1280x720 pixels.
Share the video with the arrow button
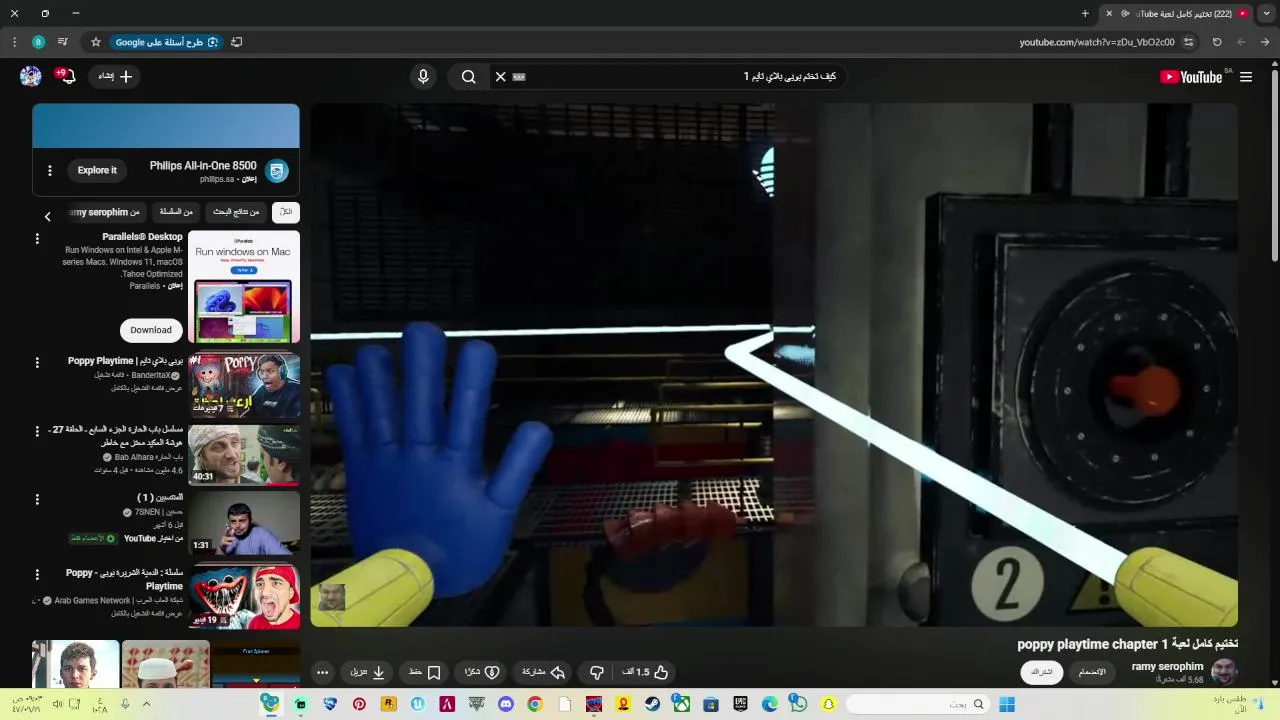click(x=544, y=673)
